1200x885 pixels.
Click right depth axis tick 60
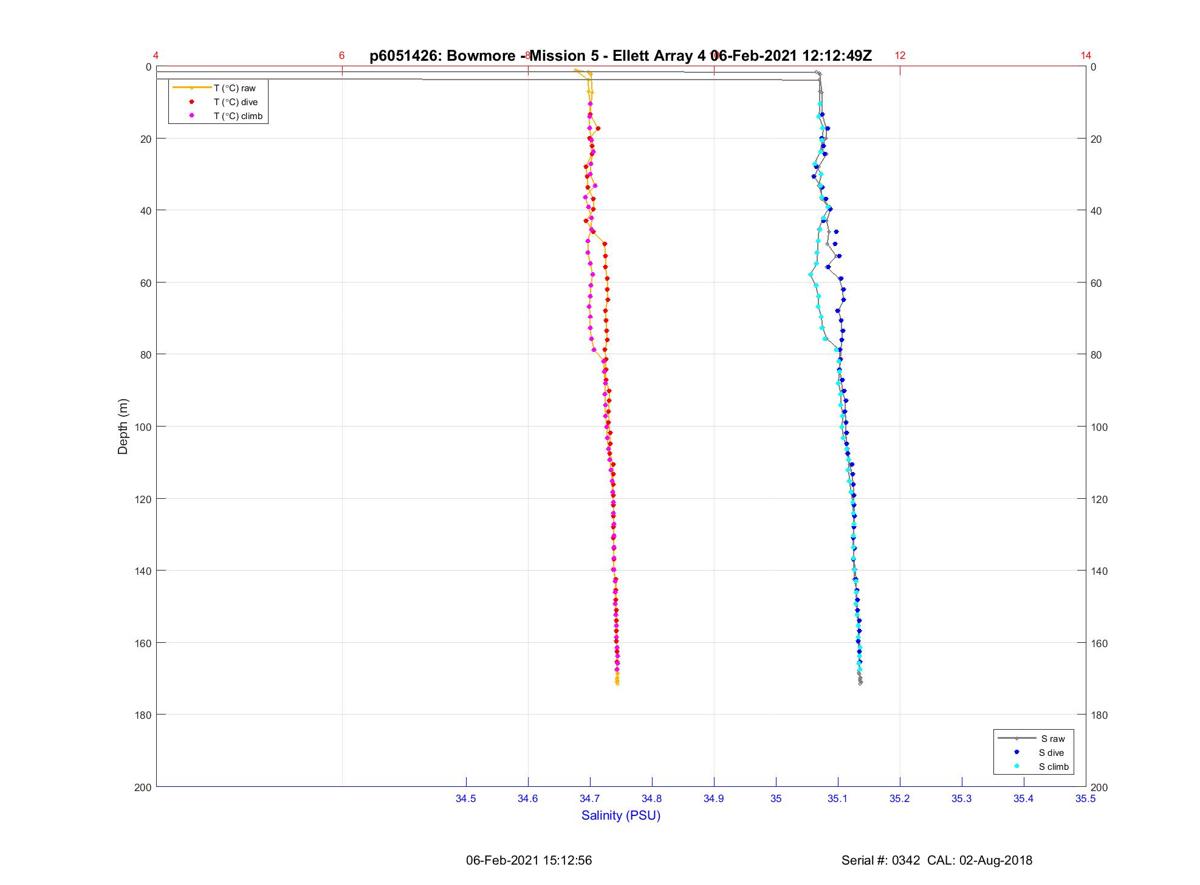(1097, 283)
